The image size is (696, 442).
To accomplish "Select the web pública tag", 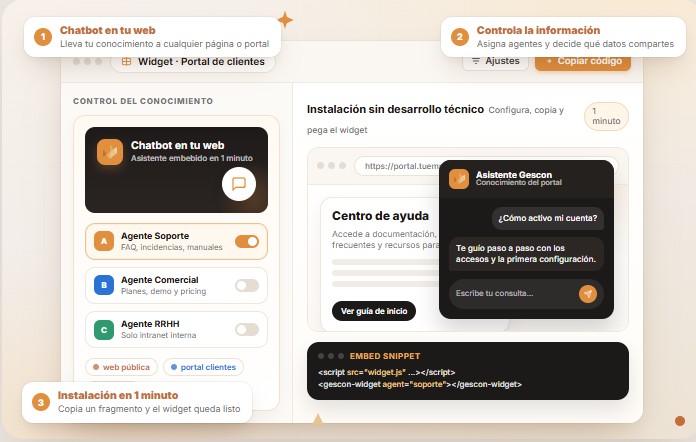I will pyautogui.click(x=121, y=367).
